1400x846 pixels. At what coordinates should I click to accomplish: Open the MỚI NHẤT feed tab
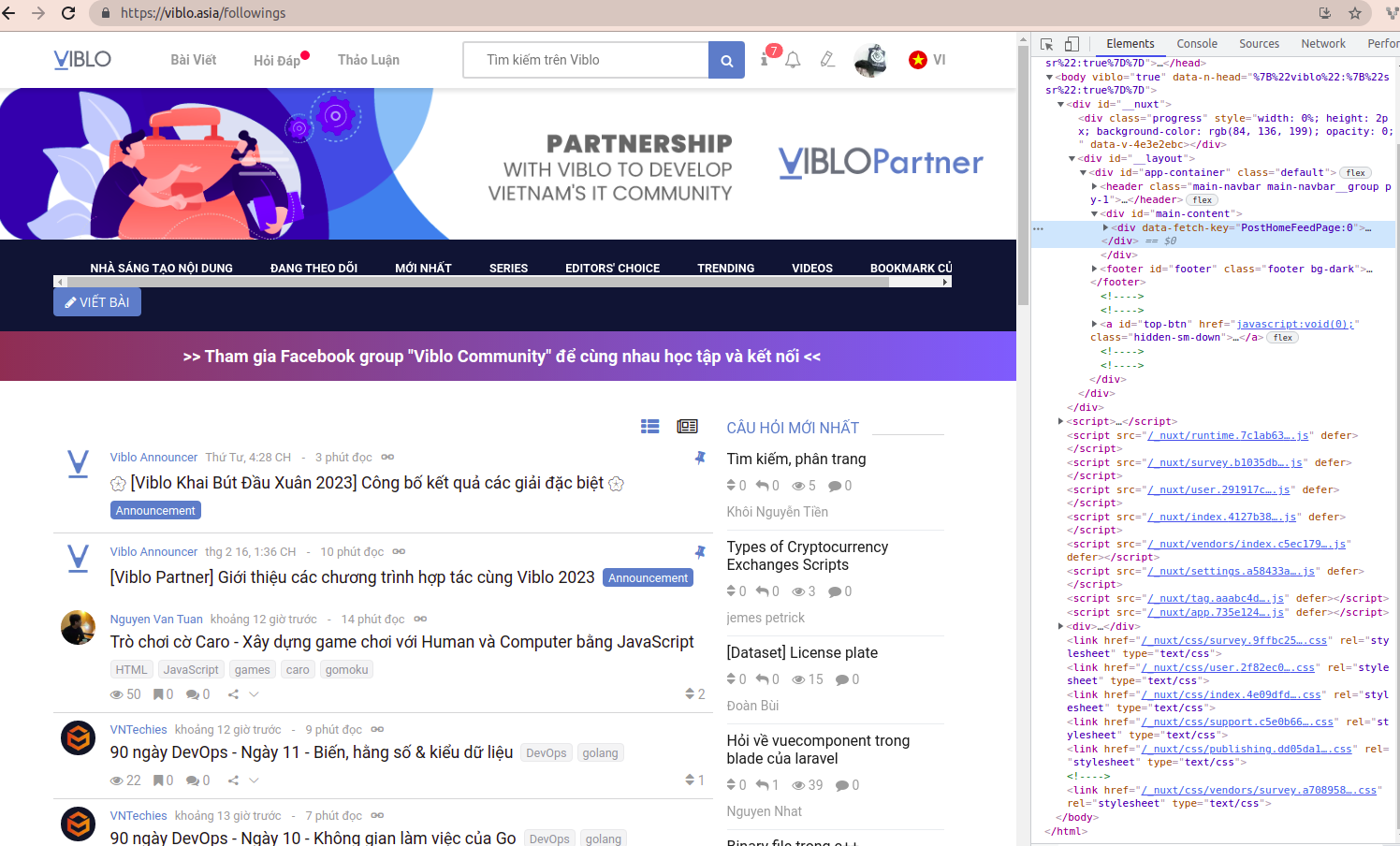(x=423, y=269)
